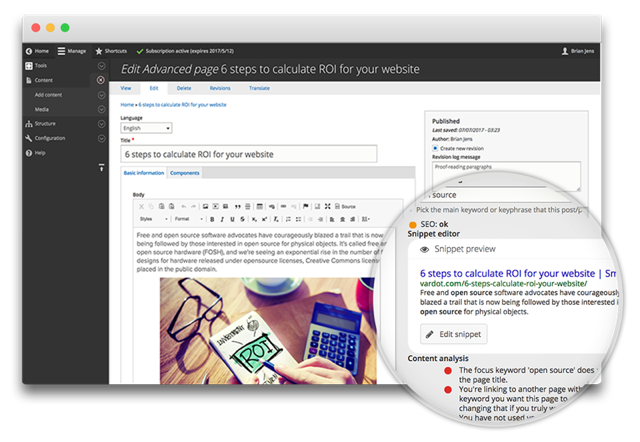Screen dimensions: 640x442
Task: Insert a numbered list
Action: (288, 219)
